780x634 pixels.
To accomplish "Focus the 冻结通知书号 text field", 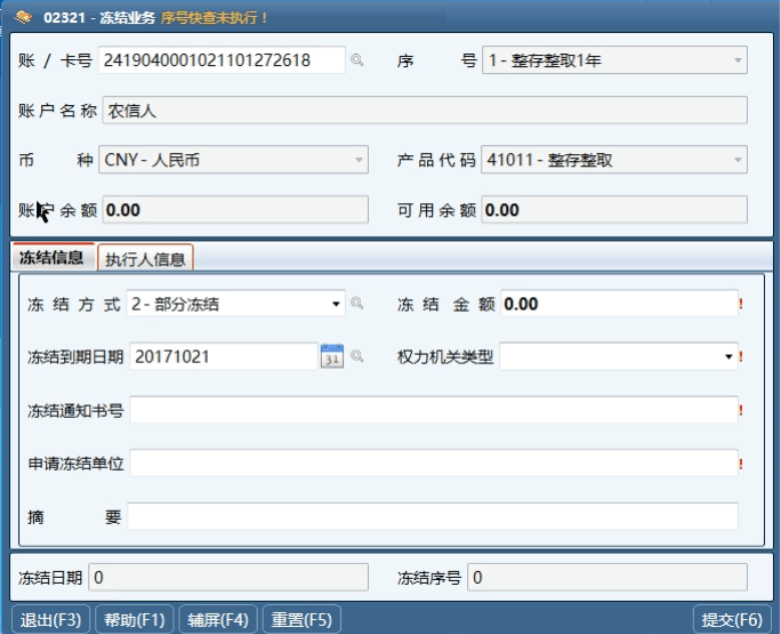I will 433,410.
